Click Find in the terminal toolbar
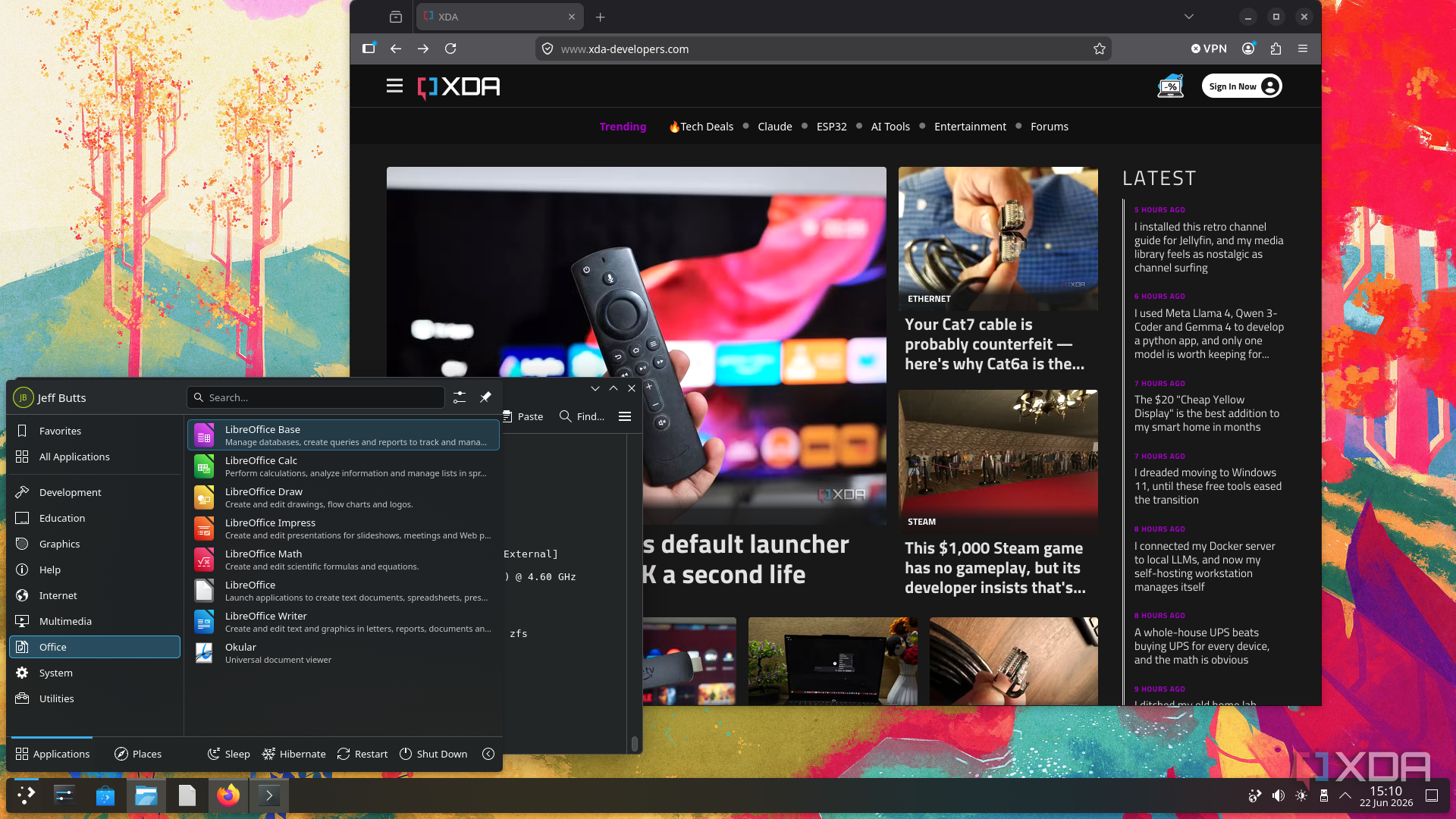The image size is (1456, 819). click(x=582, y=416)
